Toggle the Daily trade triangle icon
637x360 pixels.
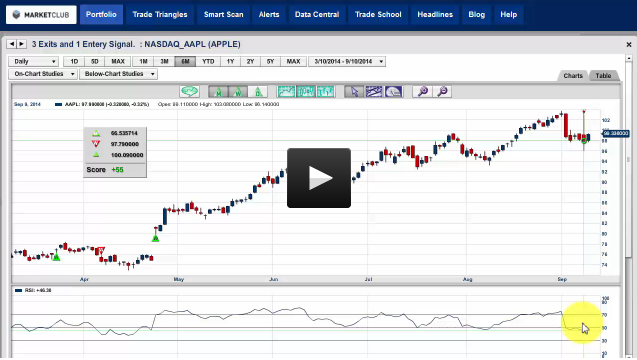pos(258,91)
